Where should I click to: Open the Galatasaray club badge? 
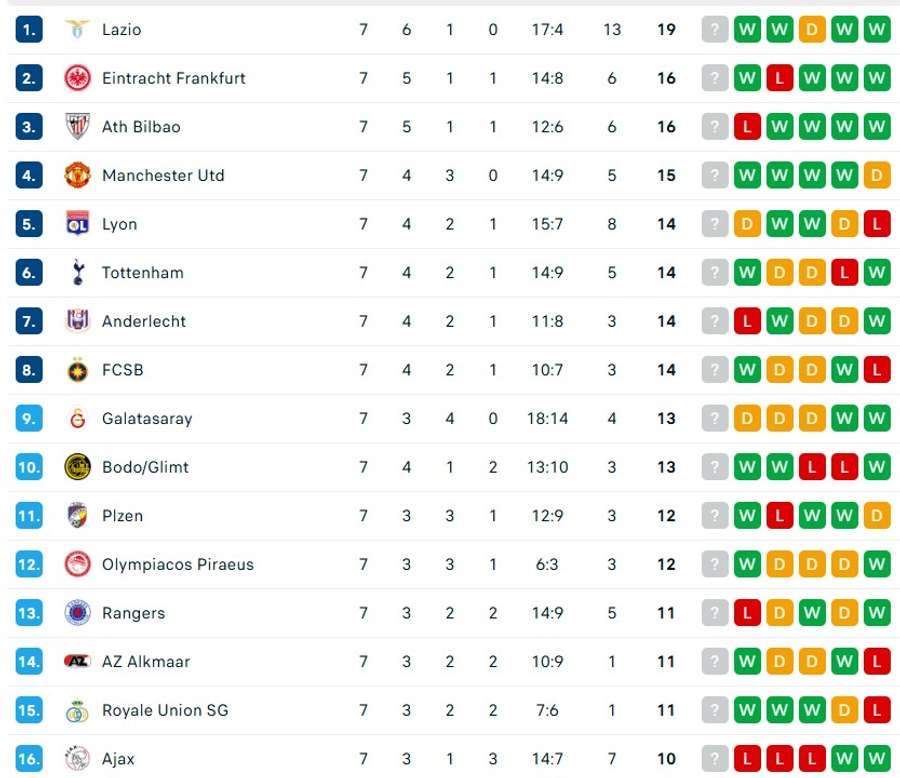click(x=77, y=419)
